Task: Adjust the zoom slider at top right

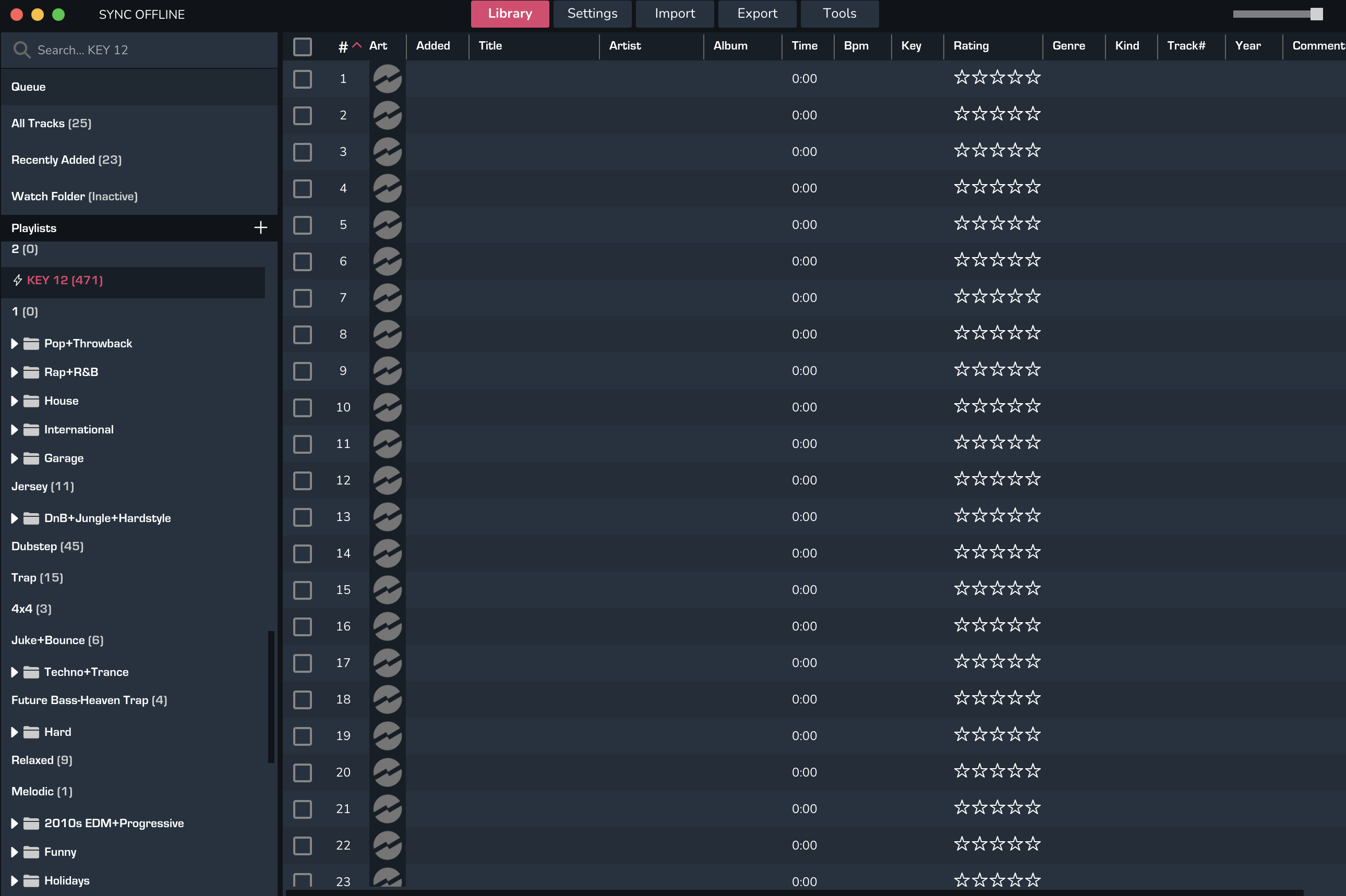Action: pyautogui.click(x=1316, y=14)
